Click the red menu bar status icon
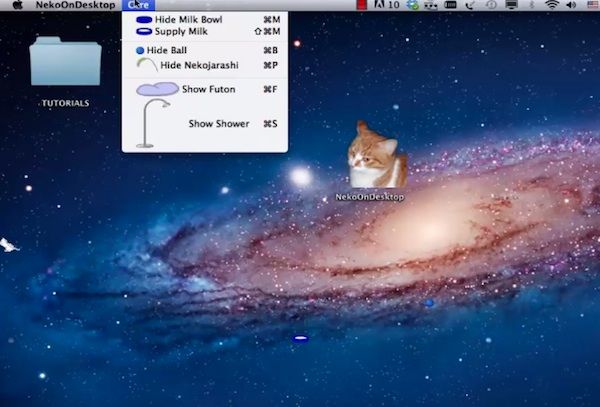 362,5
